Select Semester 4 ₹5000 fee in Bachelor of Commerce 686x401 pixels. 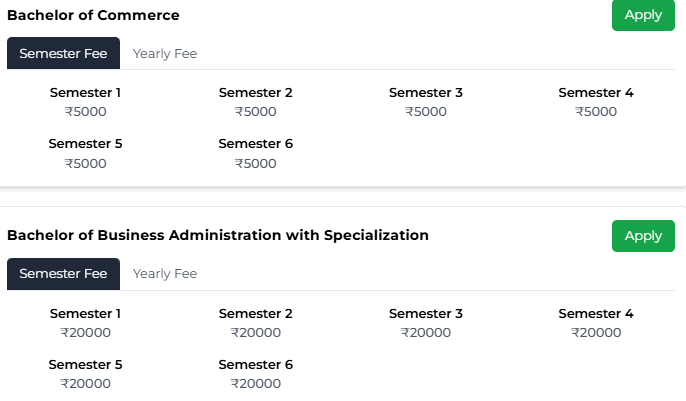pyautogui.click(x=596, y=102)
